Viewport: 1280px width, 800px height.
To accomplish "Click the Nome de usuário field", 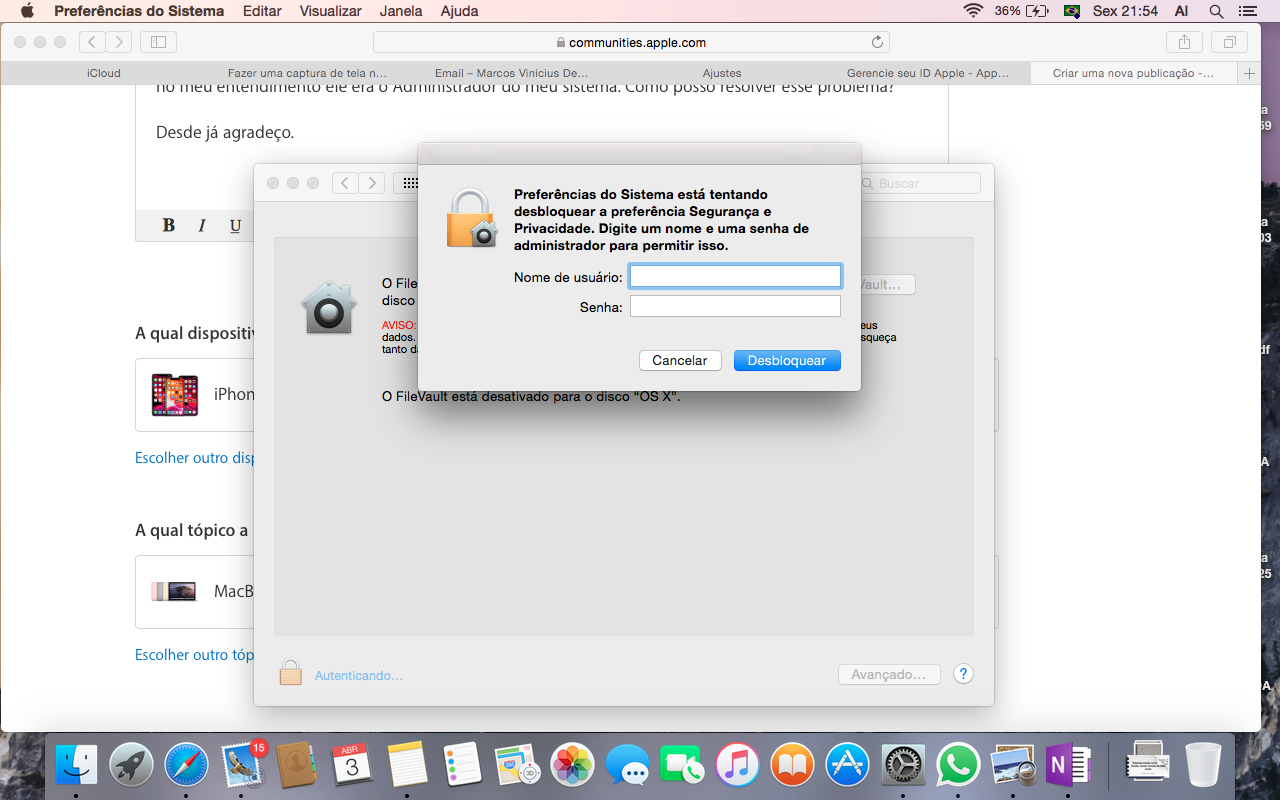I will pos(735,276).
